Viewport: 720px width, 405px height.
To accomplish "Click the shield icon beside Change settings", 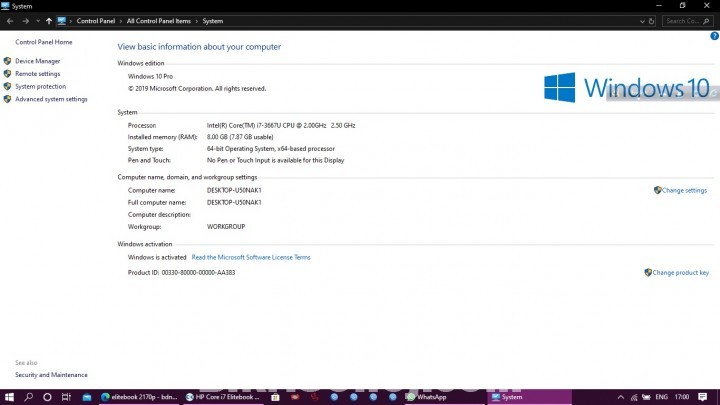I will point(658,190).
